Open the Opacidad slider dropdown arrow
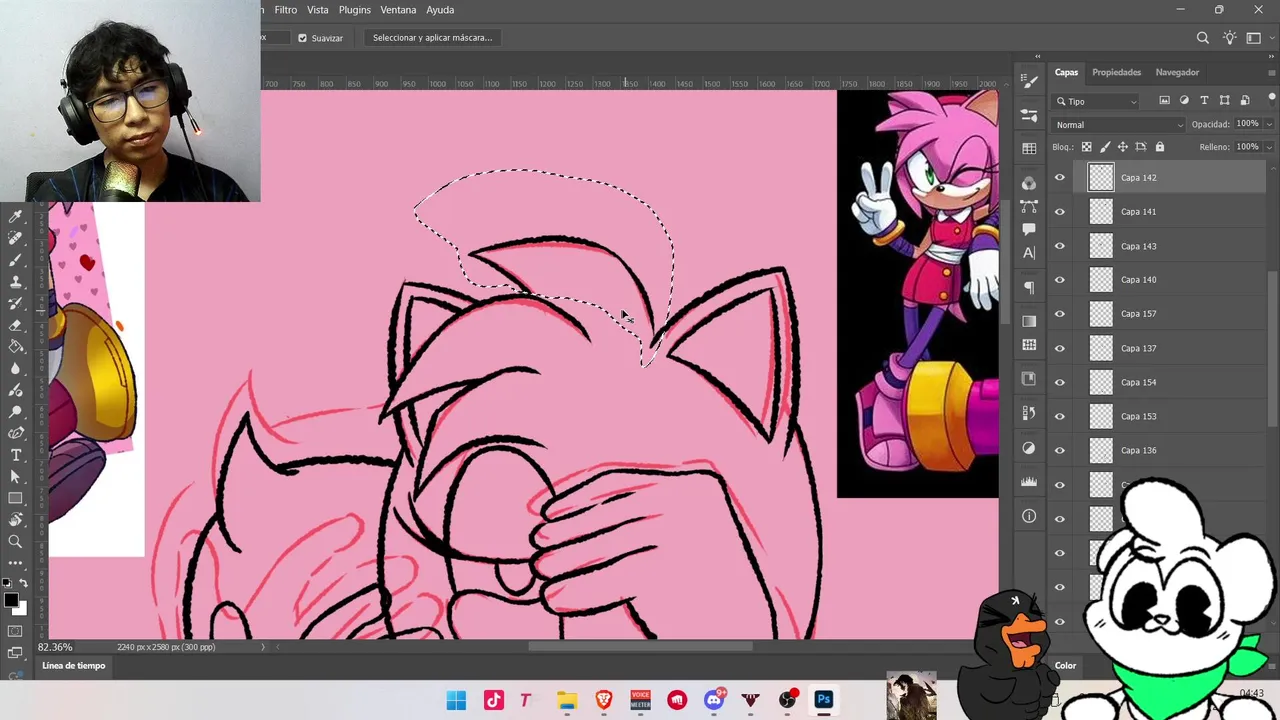1280x720 pixels. point(1269,125)
